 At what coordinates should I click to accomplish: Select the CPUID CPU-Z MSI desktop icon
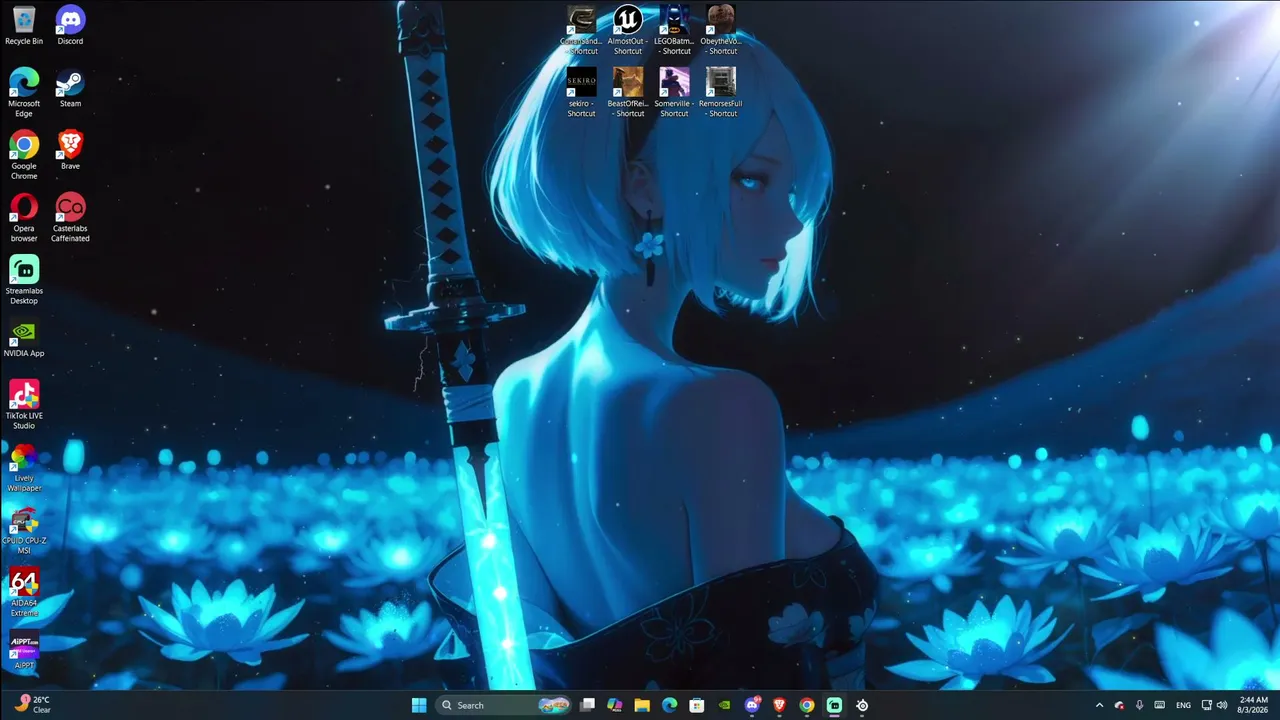point(24,530)
